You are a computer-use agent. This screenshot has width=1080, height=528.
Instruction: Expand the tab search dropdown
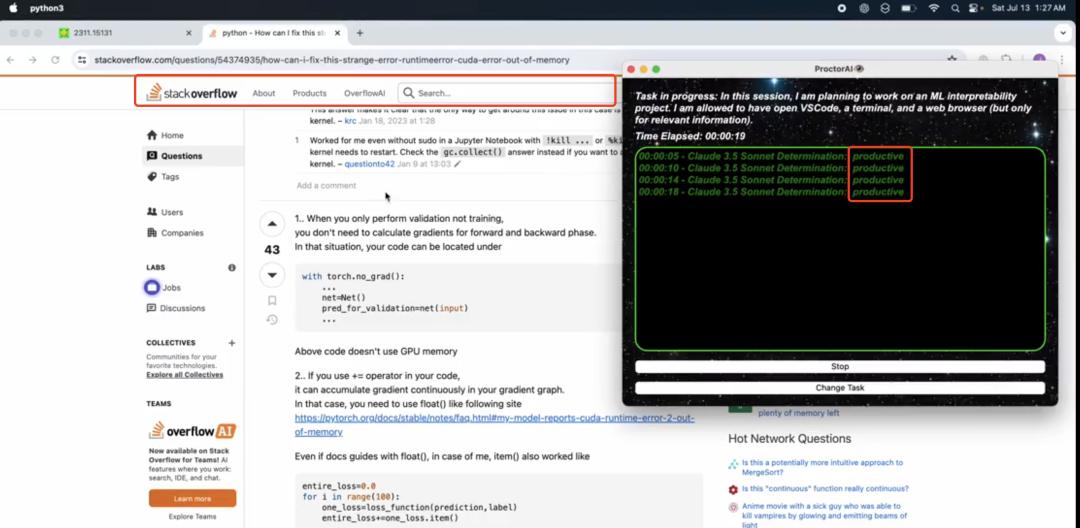click(1063, 33)
